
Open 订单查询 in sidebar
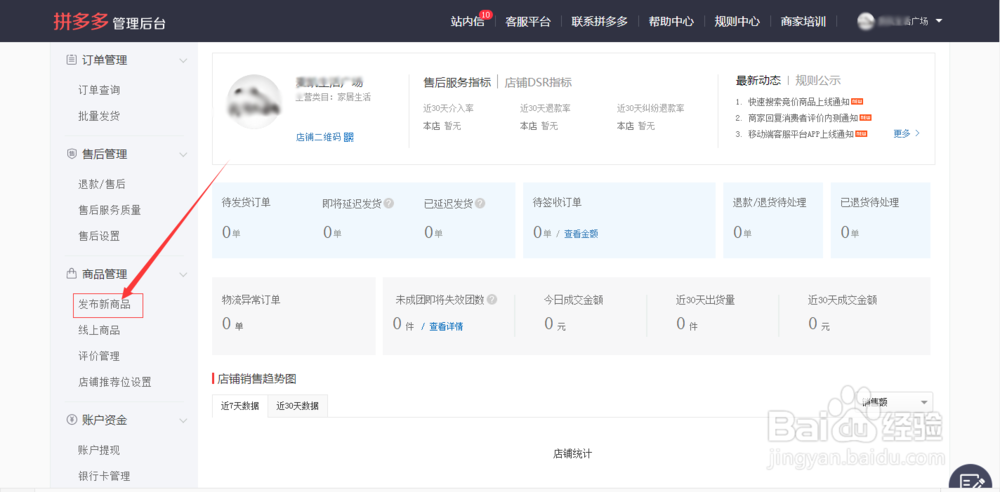pos(99,90)
